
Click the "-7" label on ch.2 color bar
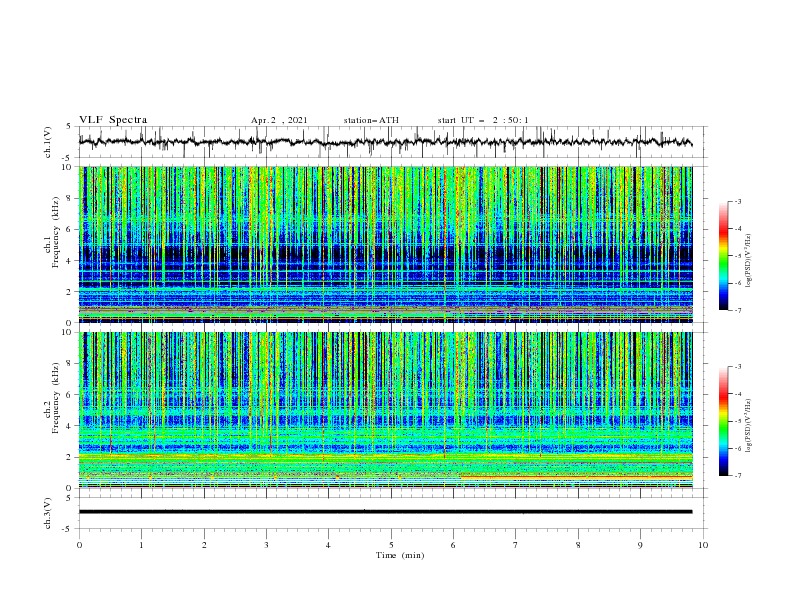point(738,476)
